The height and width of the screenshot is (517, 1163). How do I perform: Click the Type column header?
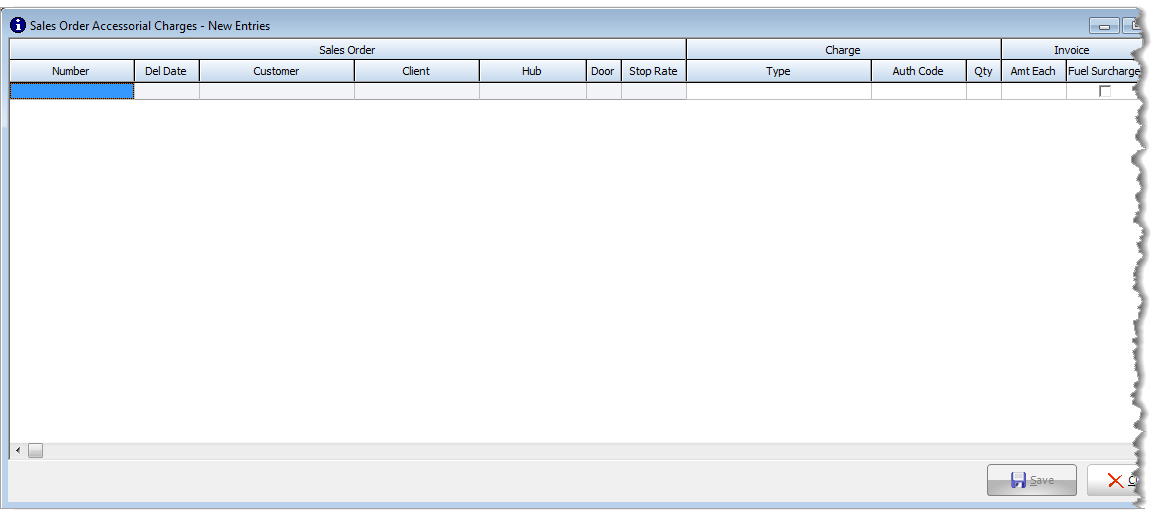(x=779, y=71)
